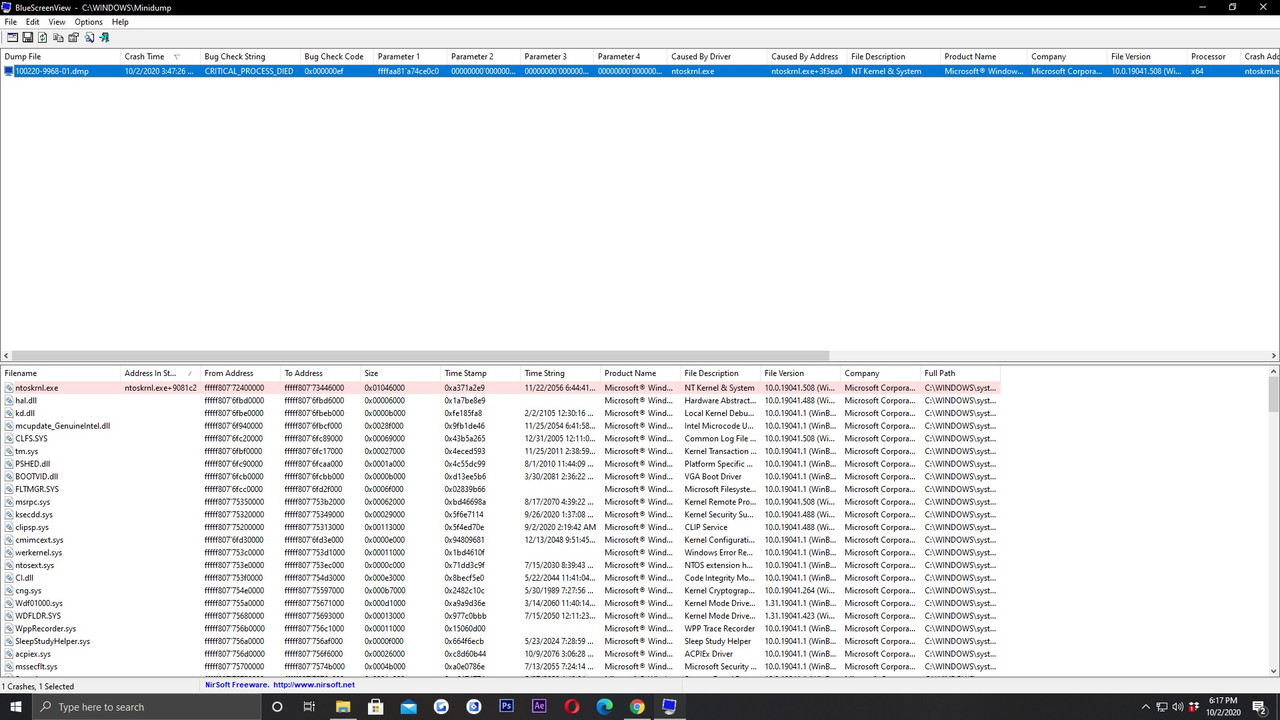Open the Windows Start menu
1280x720 pixels.
point(15,706)
